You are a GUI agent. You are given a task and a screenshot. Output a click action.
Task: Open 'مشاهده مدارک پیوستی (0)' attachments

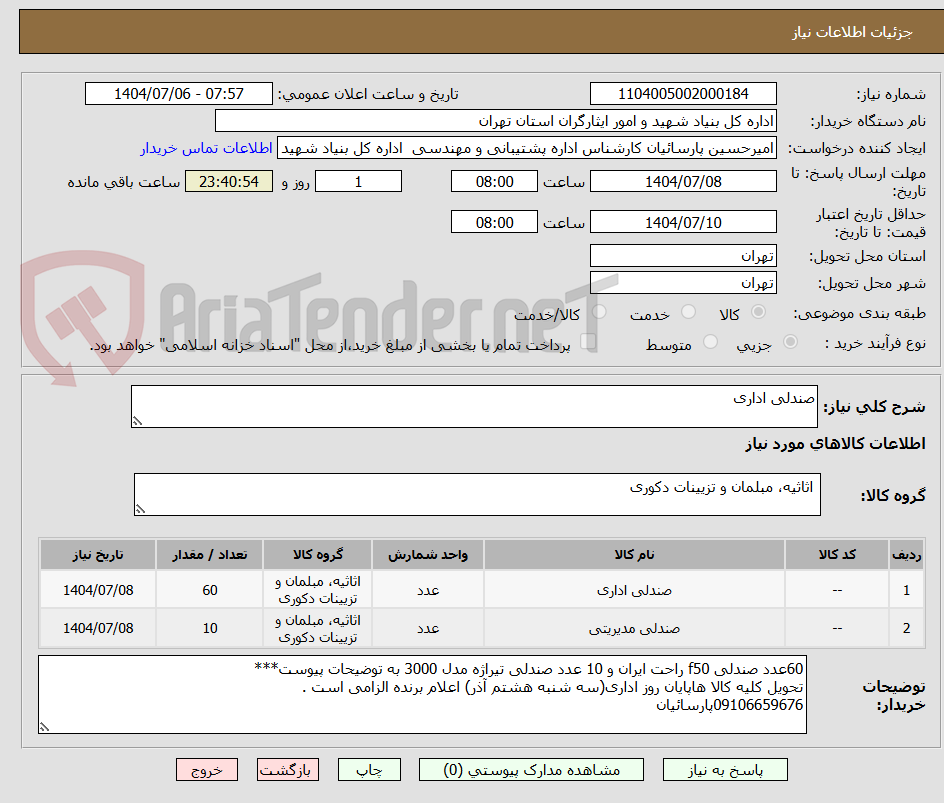coord(531,770)
